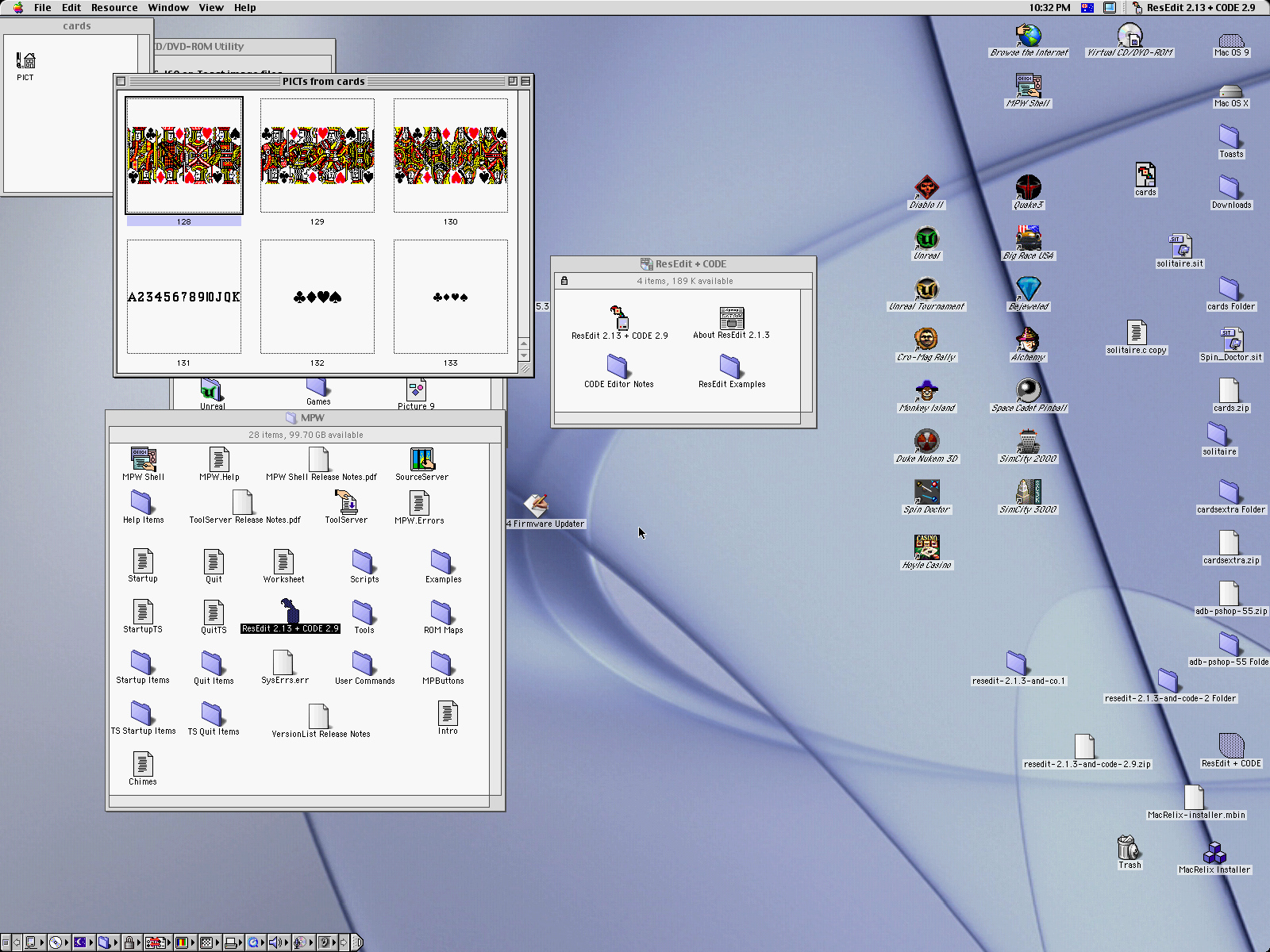Select the MacRelix Installer desktop icon
The width and height of the screenshot is (1270, 952).
tap(1214, 852)
